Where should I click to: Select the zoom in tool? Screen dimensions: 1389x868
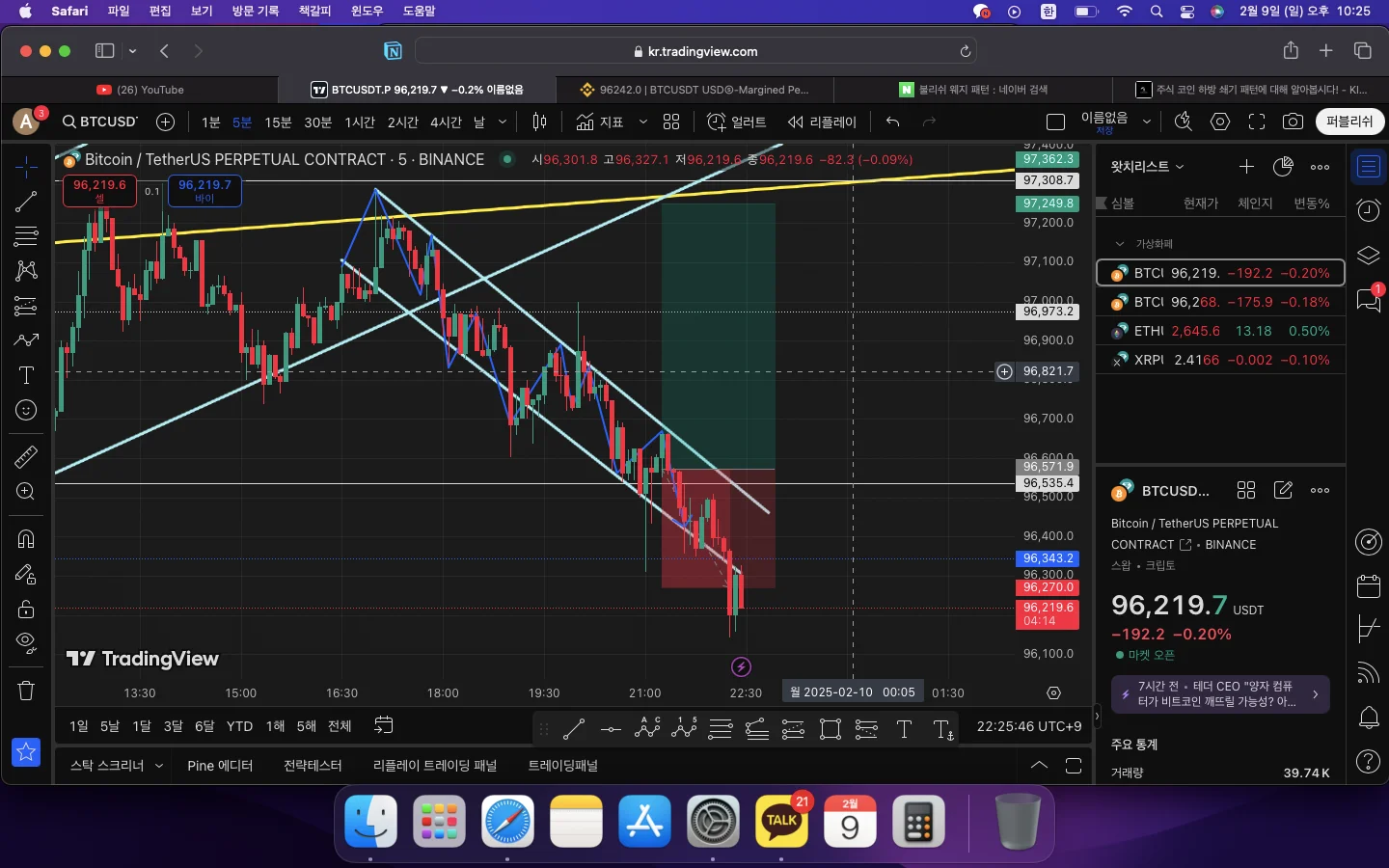pyautogui.click(x=26, y=492)
